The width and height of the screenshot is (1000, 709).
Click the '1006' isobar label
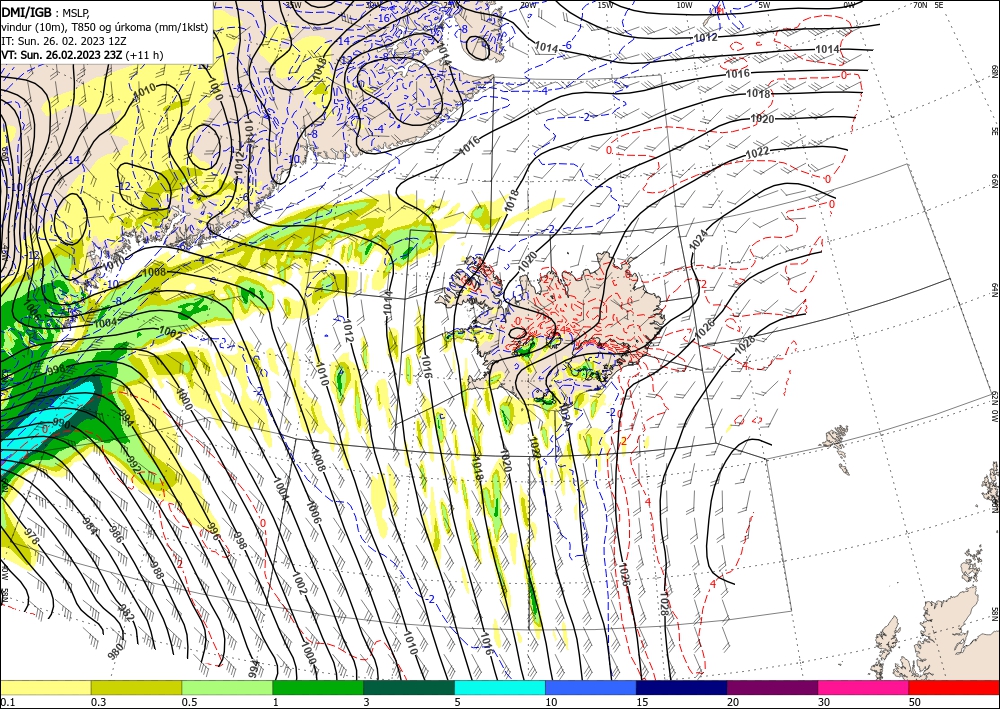pos(313,511)
